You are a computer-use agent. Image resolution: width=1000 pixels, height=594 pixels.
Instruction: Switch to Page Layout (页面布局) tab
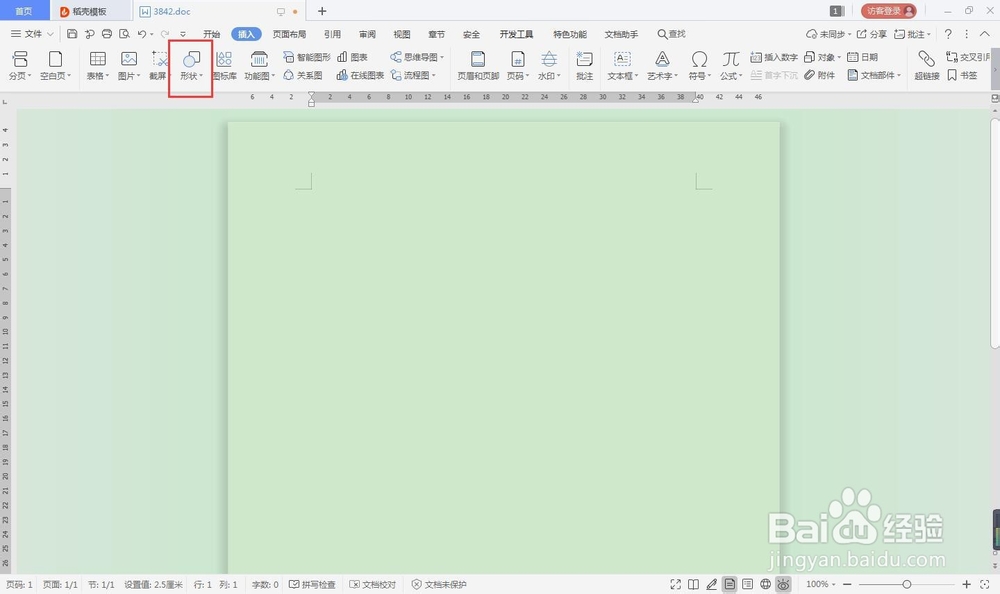(x=289, y=34)
